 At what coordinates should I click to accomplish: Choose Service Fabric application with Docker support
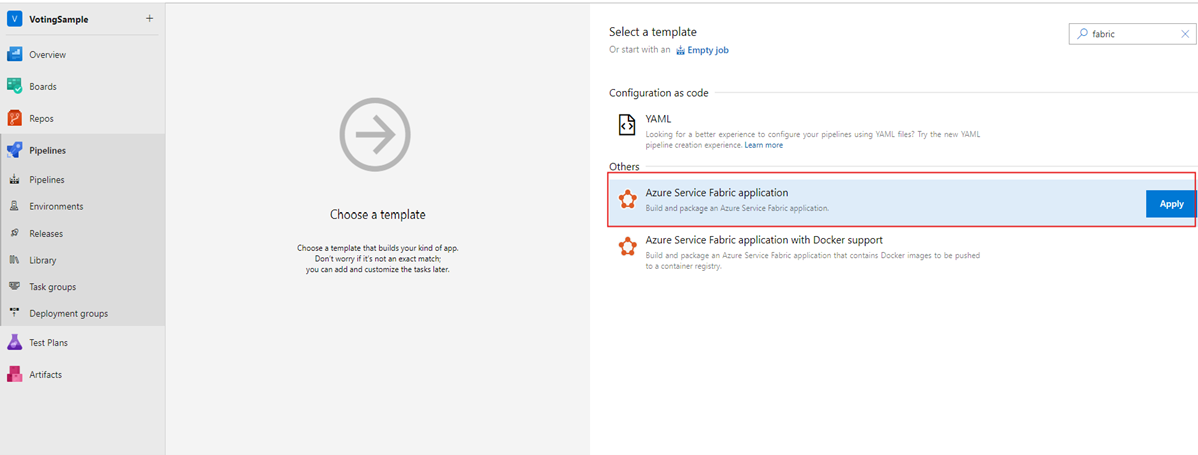(x=763, y=240)
